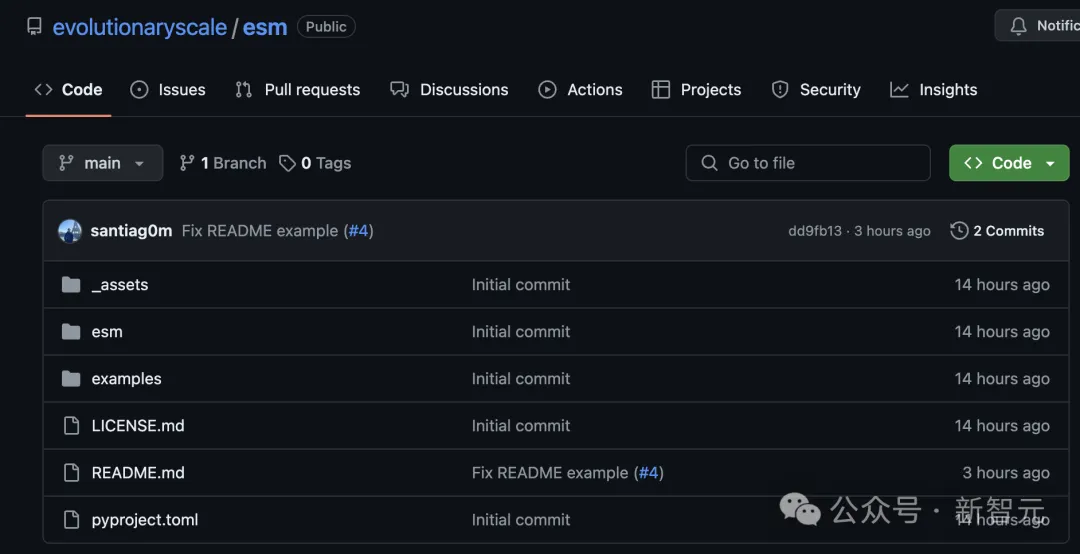This screenshot has width=1080, height=554.
Task: Open the evolutionaryscale owner link
Action: click(140, 27)
